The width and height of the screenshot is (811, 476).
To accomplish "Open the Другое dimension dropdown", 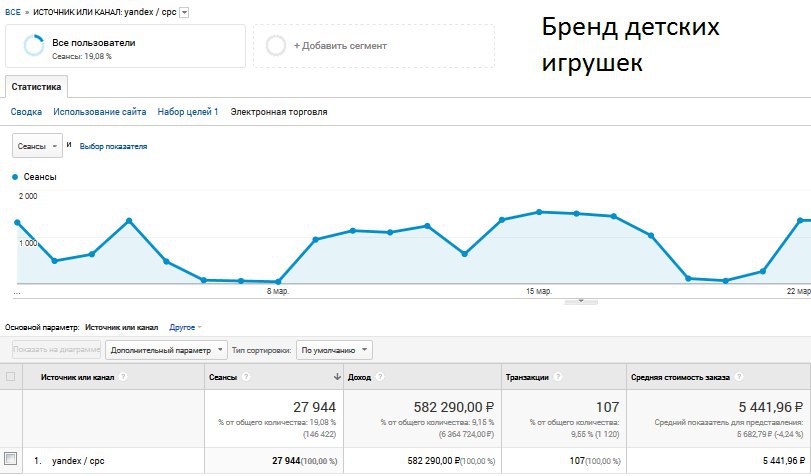I will [x=185, y=328].
